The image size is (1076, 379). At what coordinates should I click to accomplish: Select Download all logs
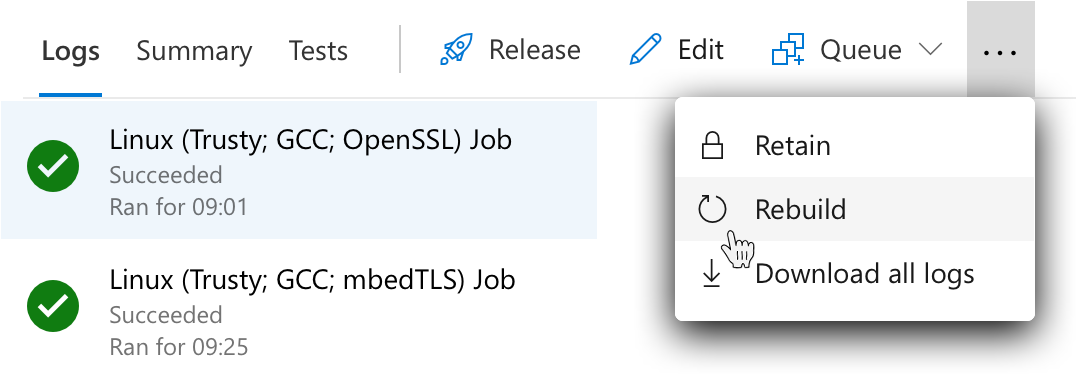click(x=855, y=273)
